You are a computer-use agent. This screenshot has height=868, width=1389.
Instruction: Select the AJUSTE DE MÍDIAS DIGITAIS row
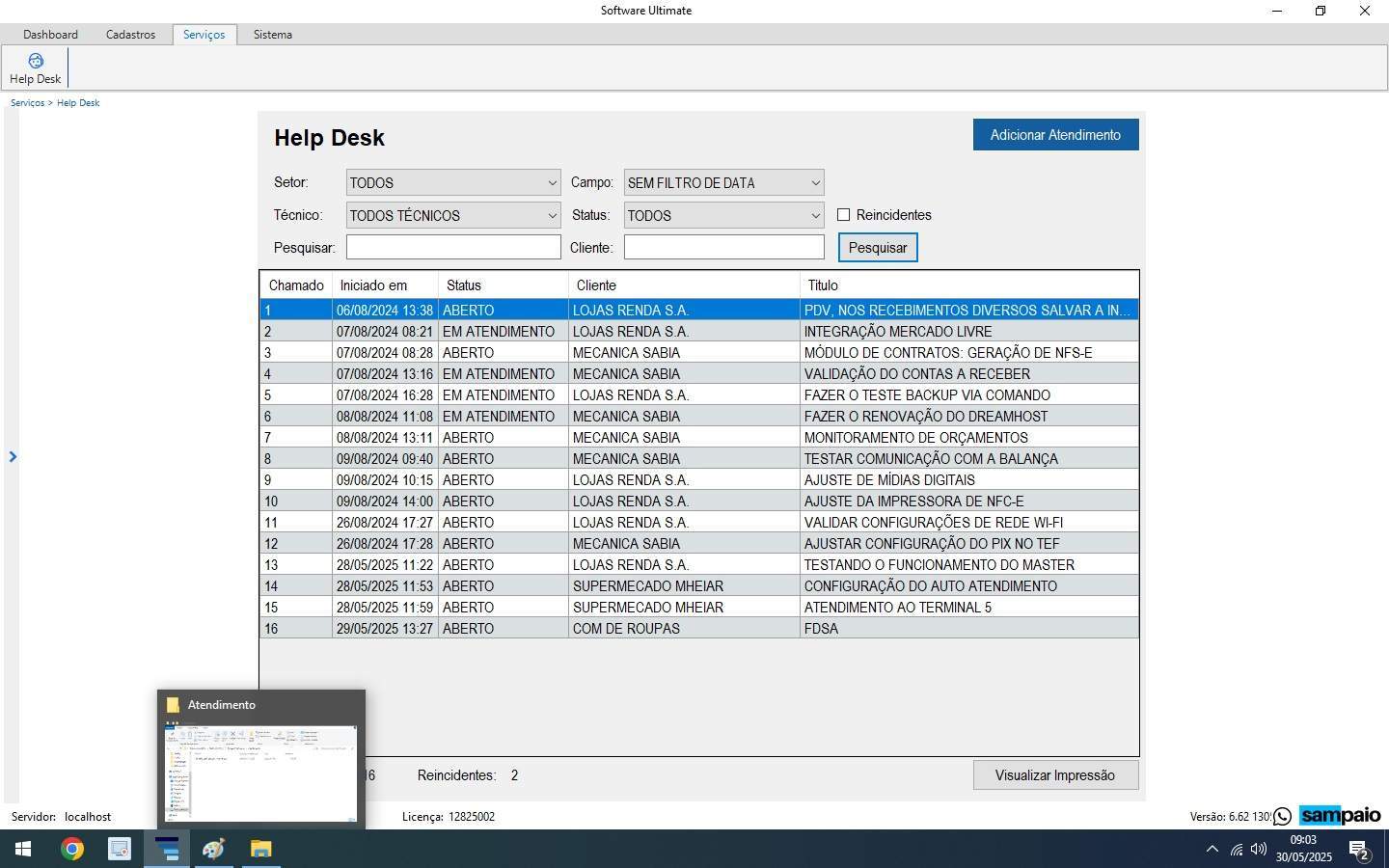[x=699, y=480]
